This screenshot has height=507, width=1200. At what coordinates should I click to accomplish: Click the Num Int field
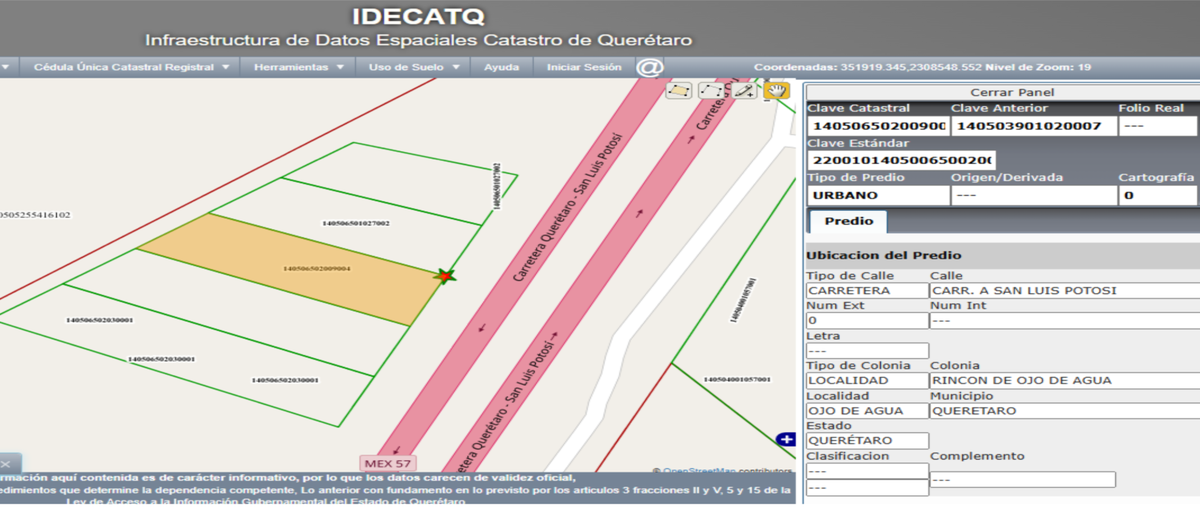[1065, 321]
